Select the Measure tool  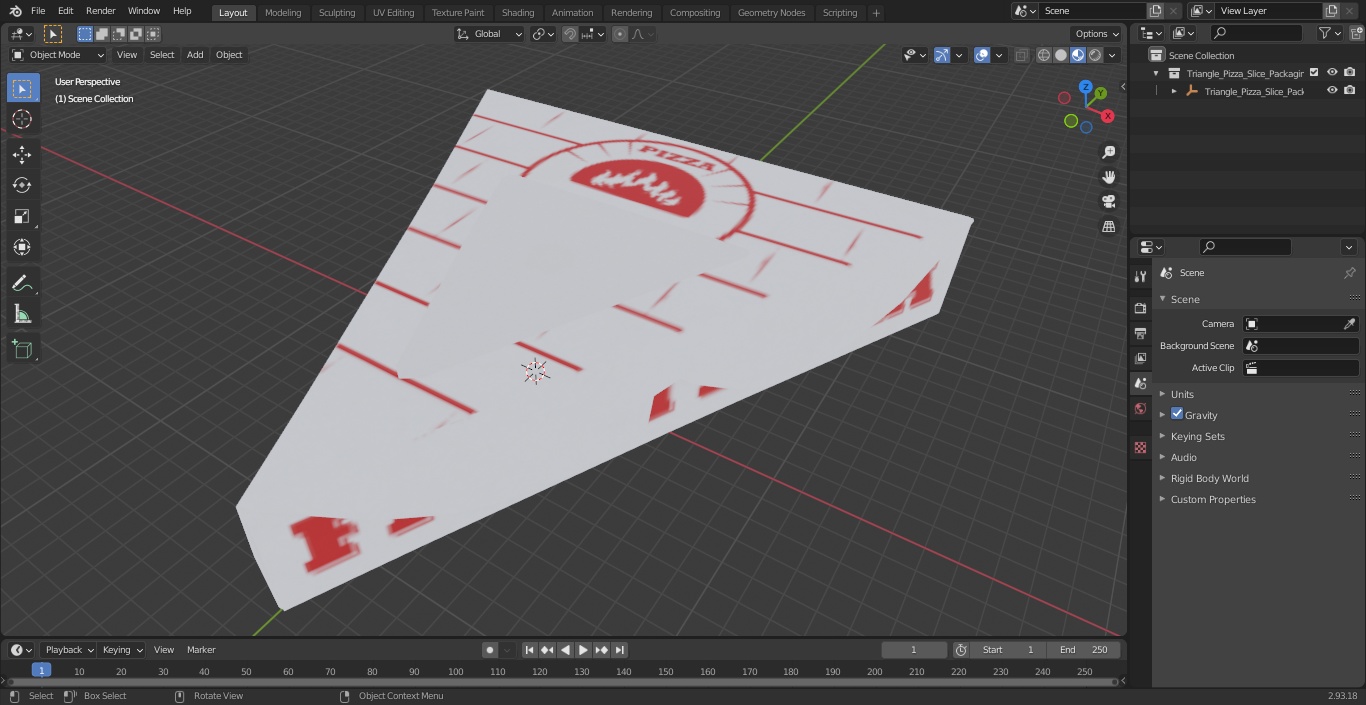22,314
